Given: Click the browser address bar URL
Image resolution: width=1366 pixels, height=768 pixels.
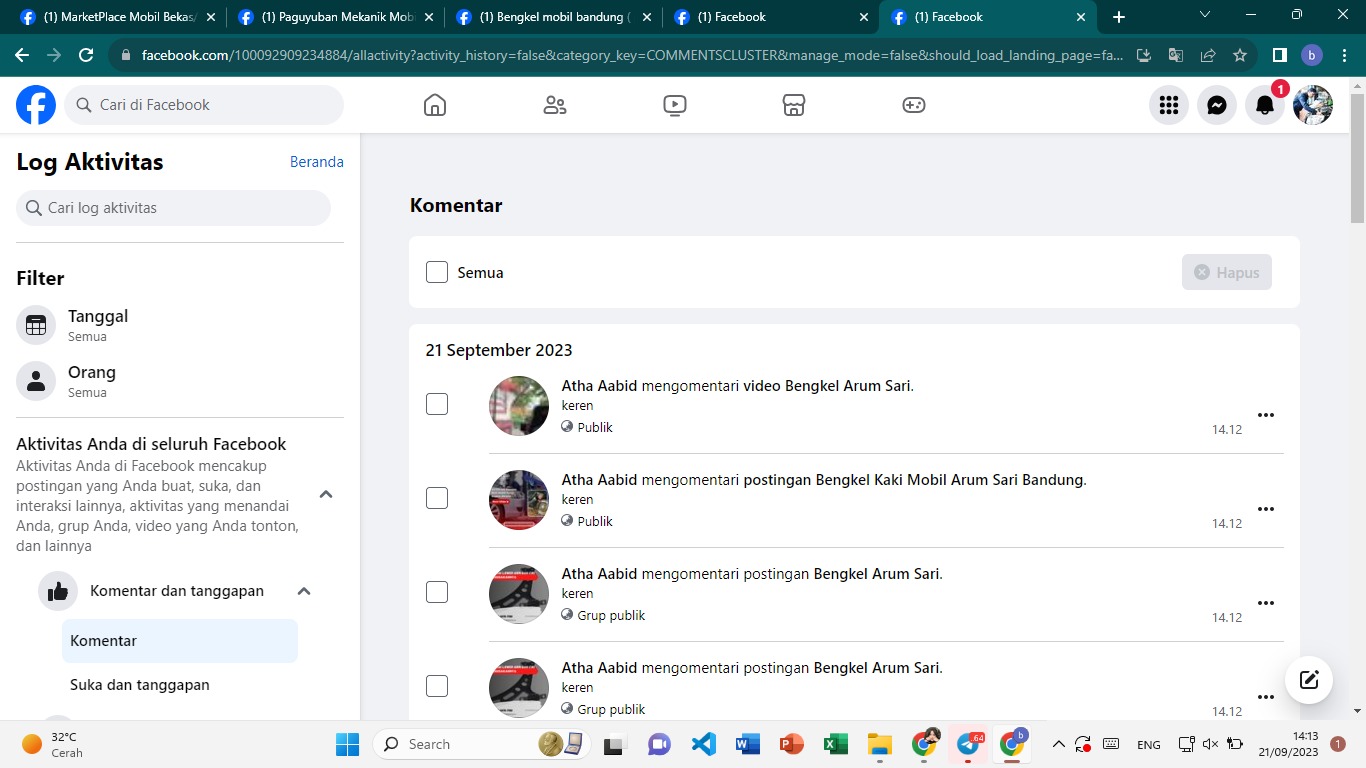Looking at the screenshot, I should click(632, 55).
